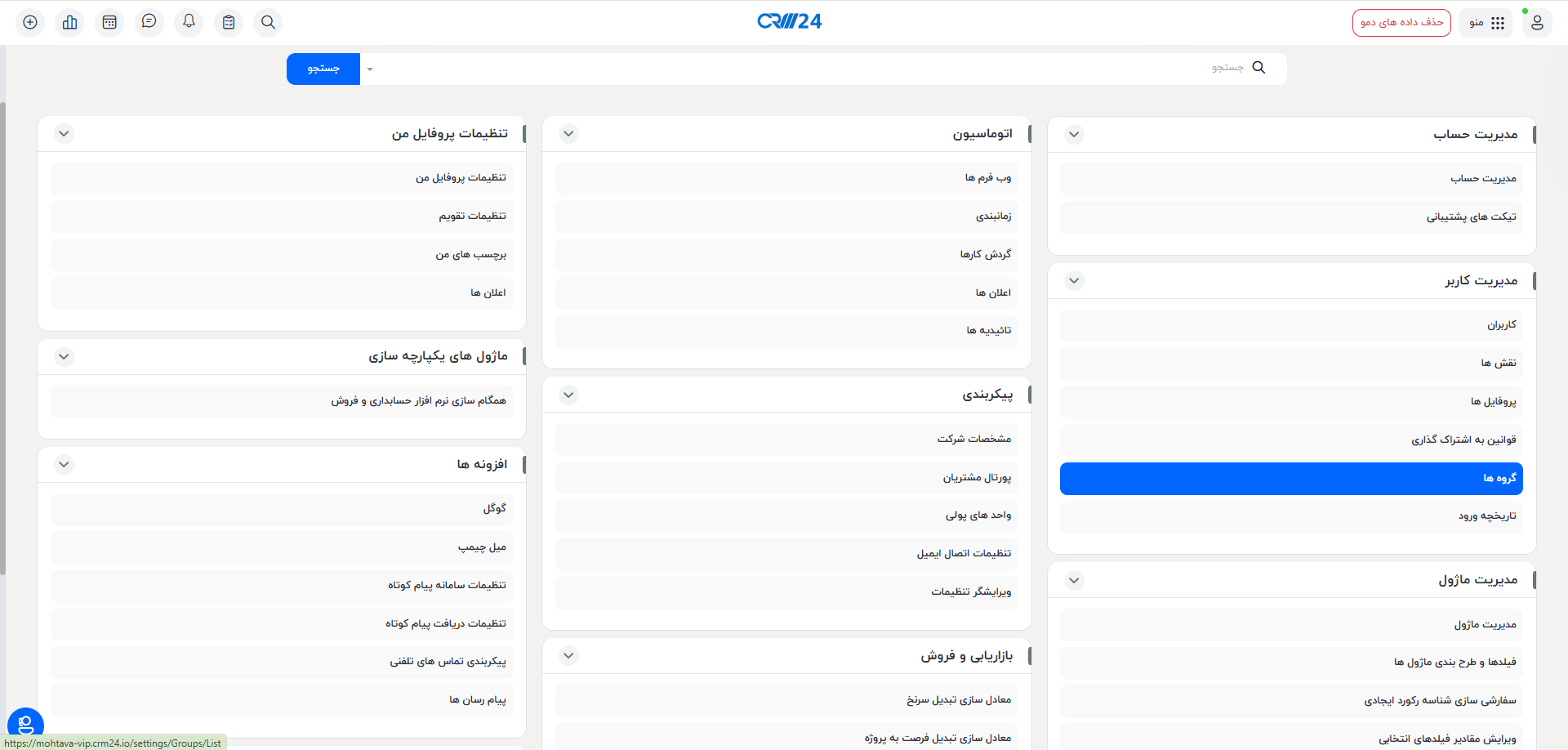Click the plus (add new) icon

[29, 22]
